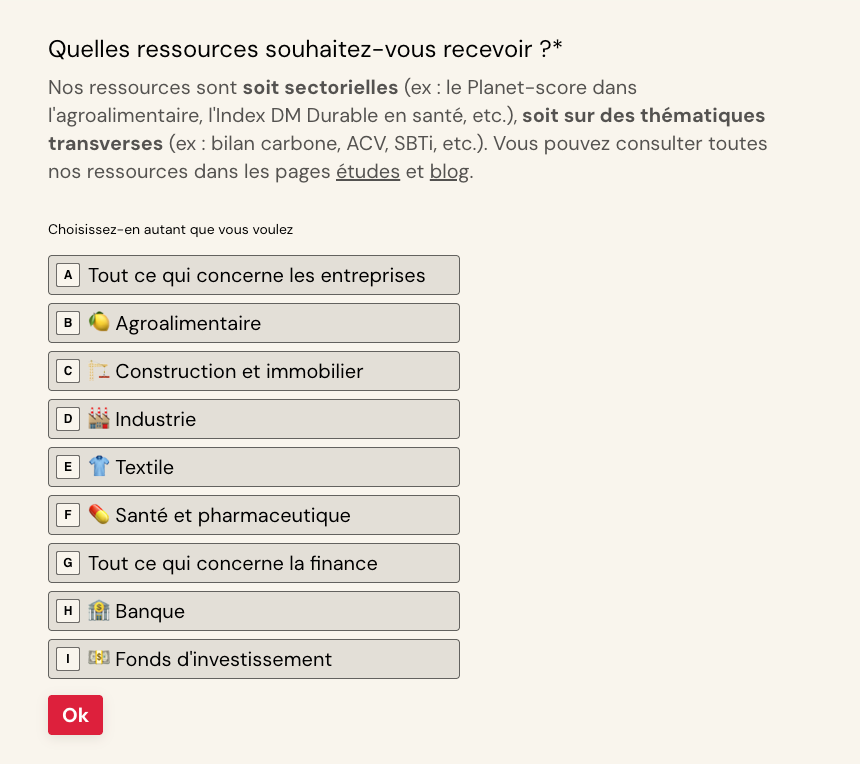This screenshot has width=860, height=764.
Task: Confirm selection with the red Ok button
Action: click(x=75, y=715)
